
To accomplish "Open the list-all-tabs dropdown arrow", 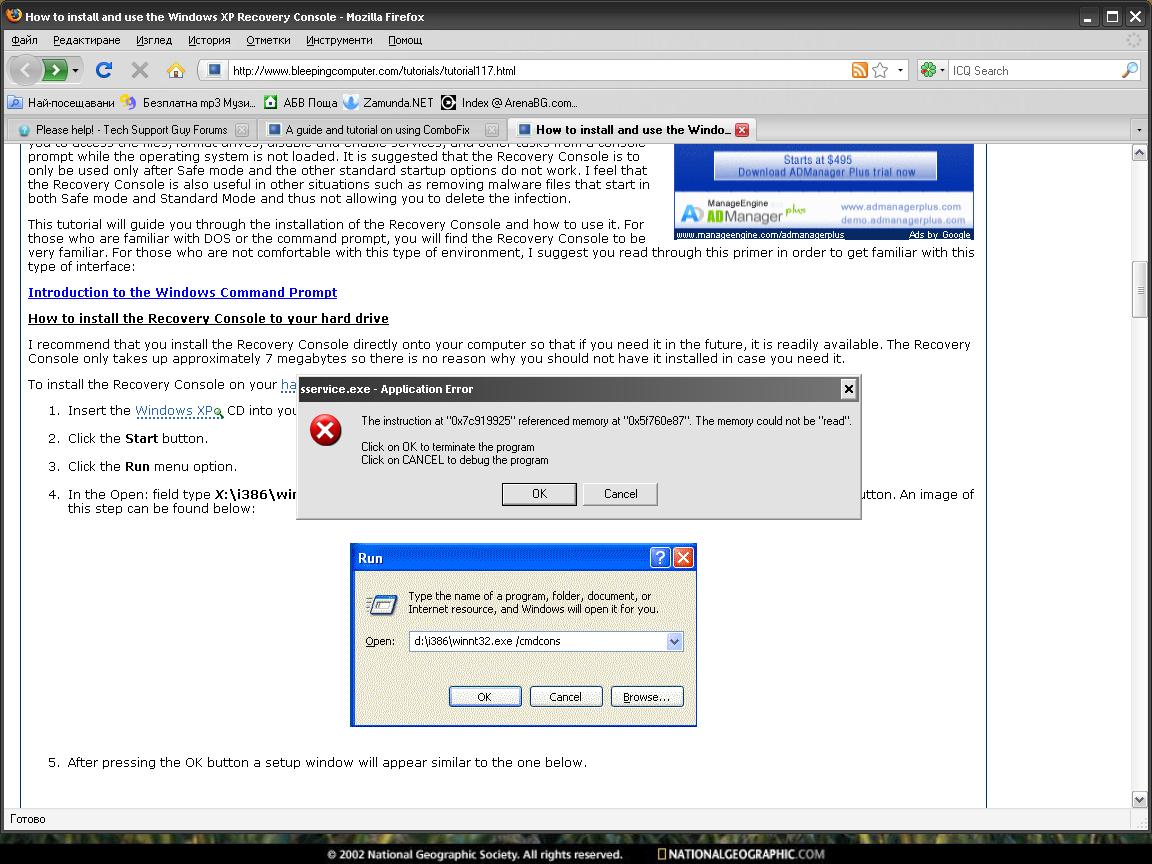I will 1140,130.
